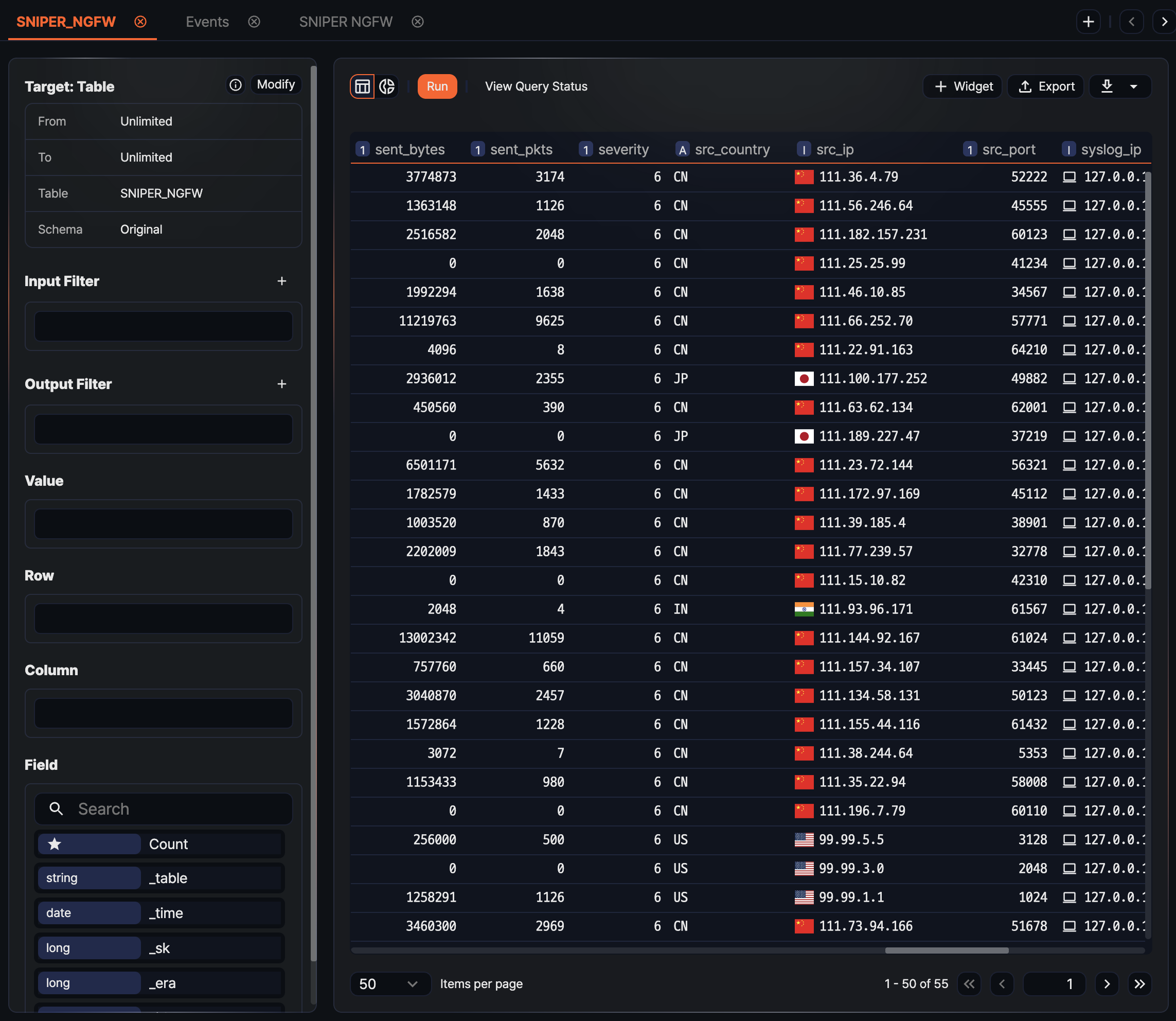Open new tab with plus icon
This screenshot has width=1176, height=1021.
tap(1089, 22)
